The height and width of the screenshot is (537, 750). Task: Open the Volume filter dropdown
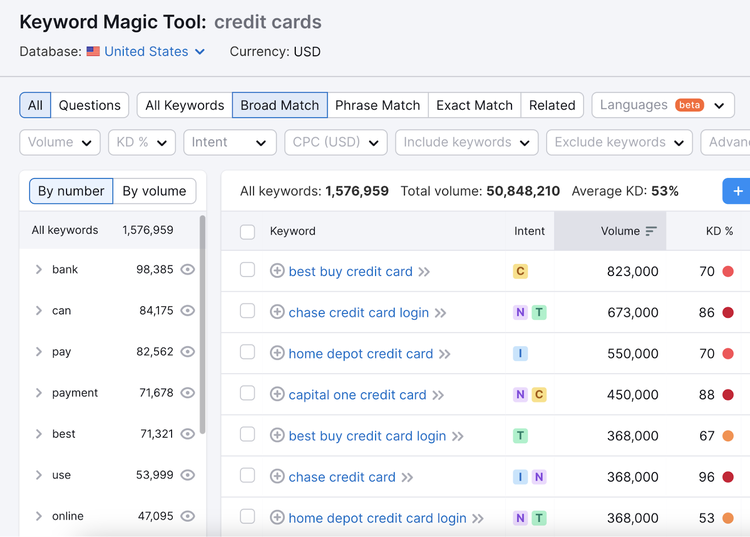tap(60, 142)
